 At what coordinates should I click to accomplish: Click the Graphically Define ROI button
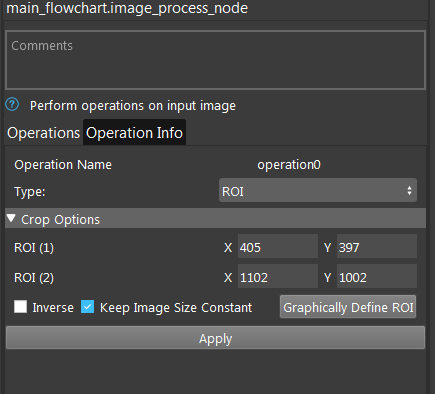pyautogui.click(x=348, y=307)
